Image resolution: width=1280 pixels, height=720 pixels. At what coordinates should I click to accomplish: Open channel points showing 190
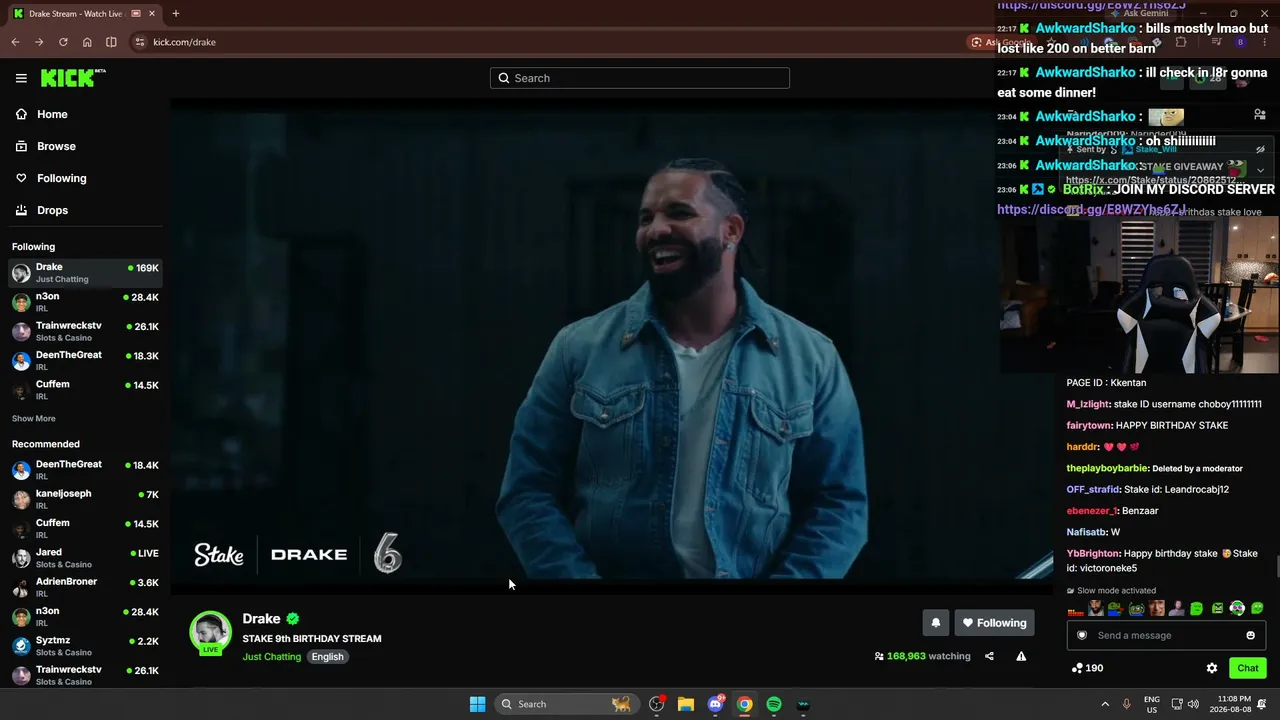[x=1087, y=668]
